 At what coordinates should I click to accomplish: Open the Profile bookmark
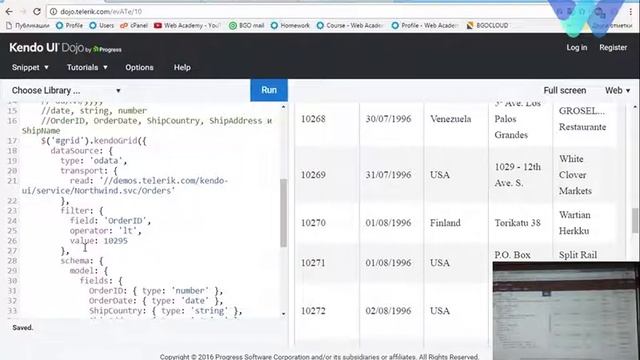(x=69, y=25)
